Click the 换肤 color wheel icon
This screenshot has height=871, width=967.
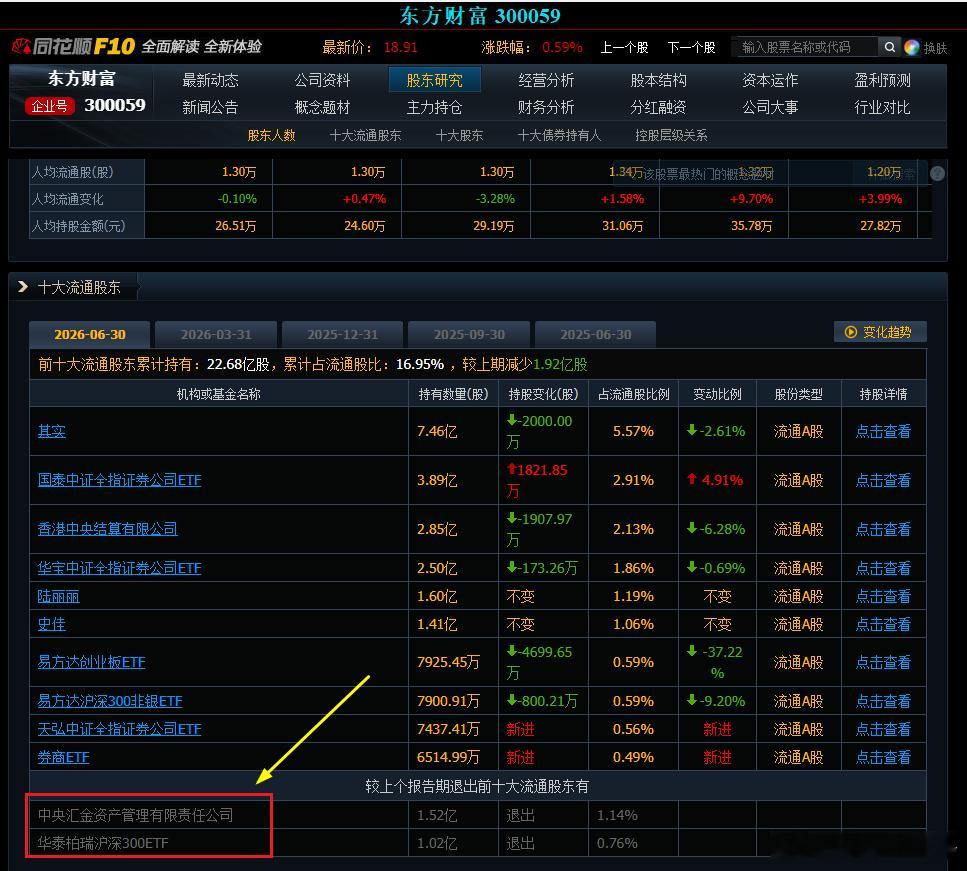click(911, 47)
